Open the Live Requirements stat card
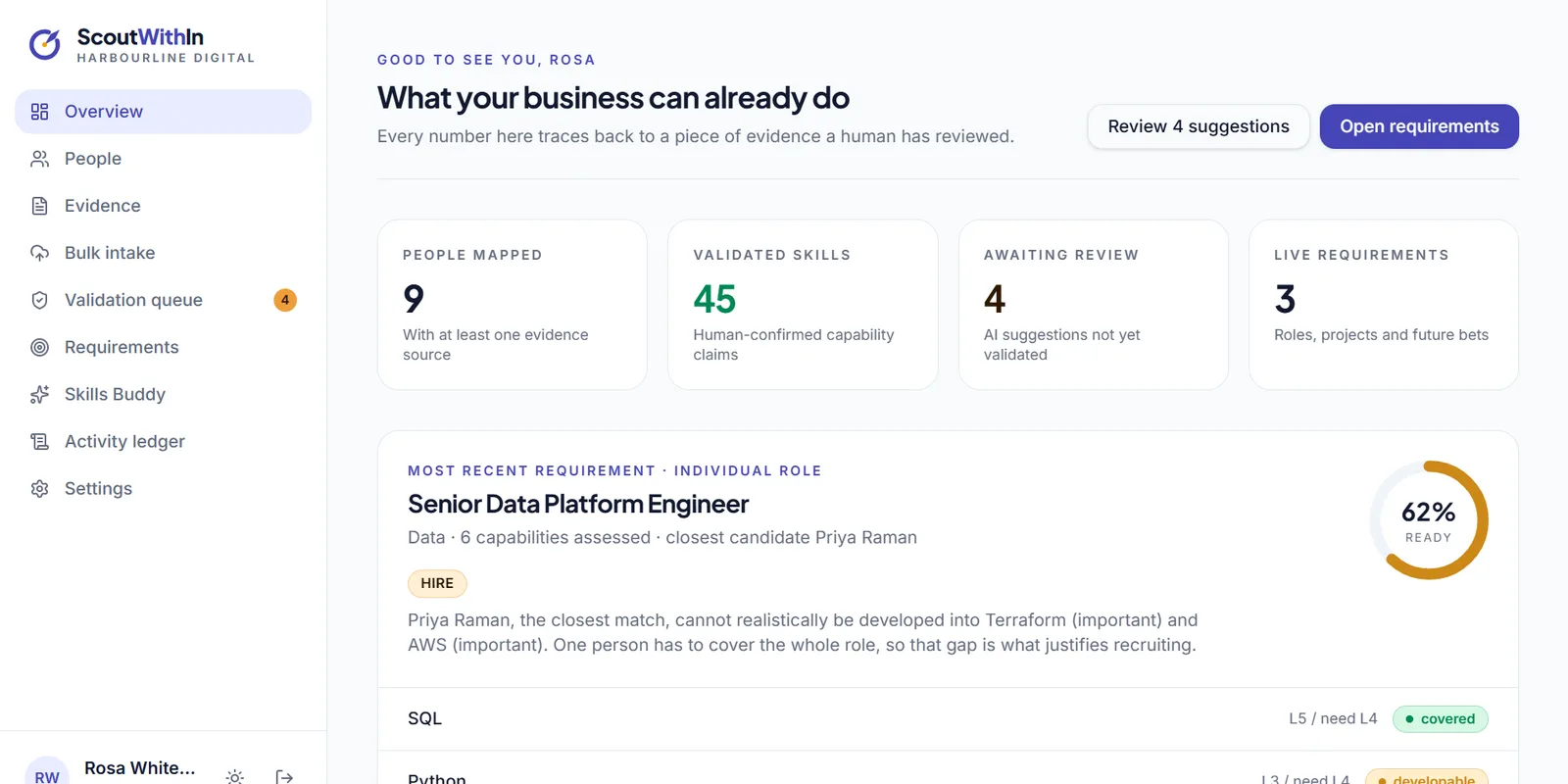1568x784 pixels. 1384,305
